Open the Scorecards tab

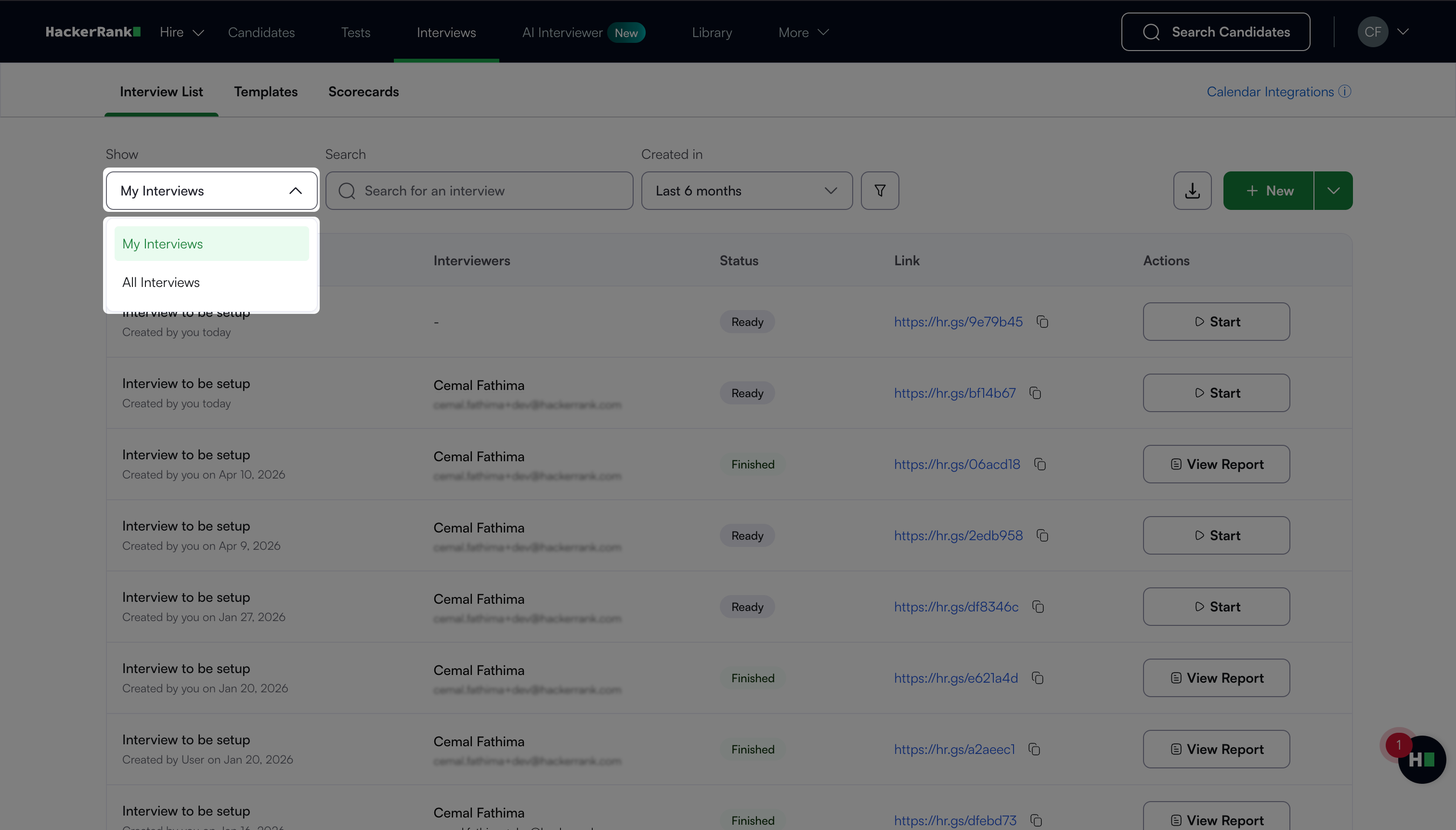click(363, 91)
